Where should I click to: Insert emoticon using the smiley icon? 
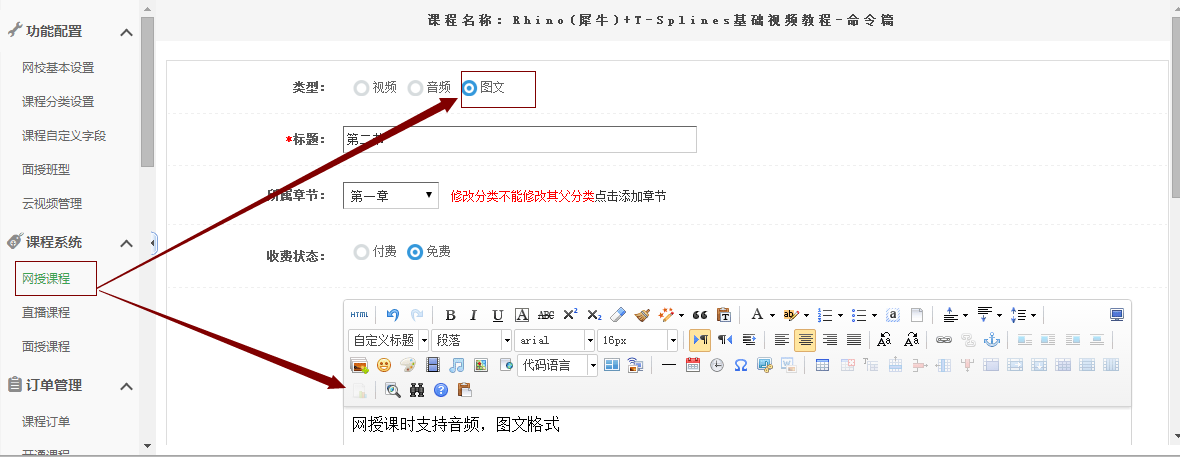(x=383, y=365)
